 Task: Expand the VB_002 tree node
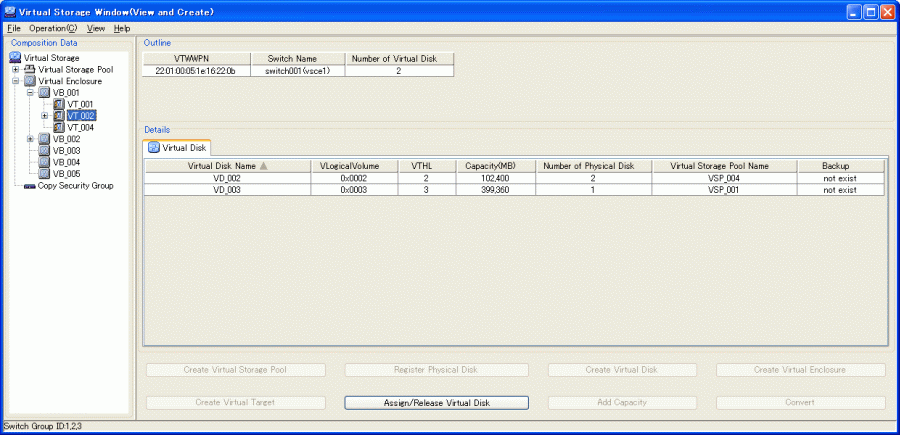30,139
